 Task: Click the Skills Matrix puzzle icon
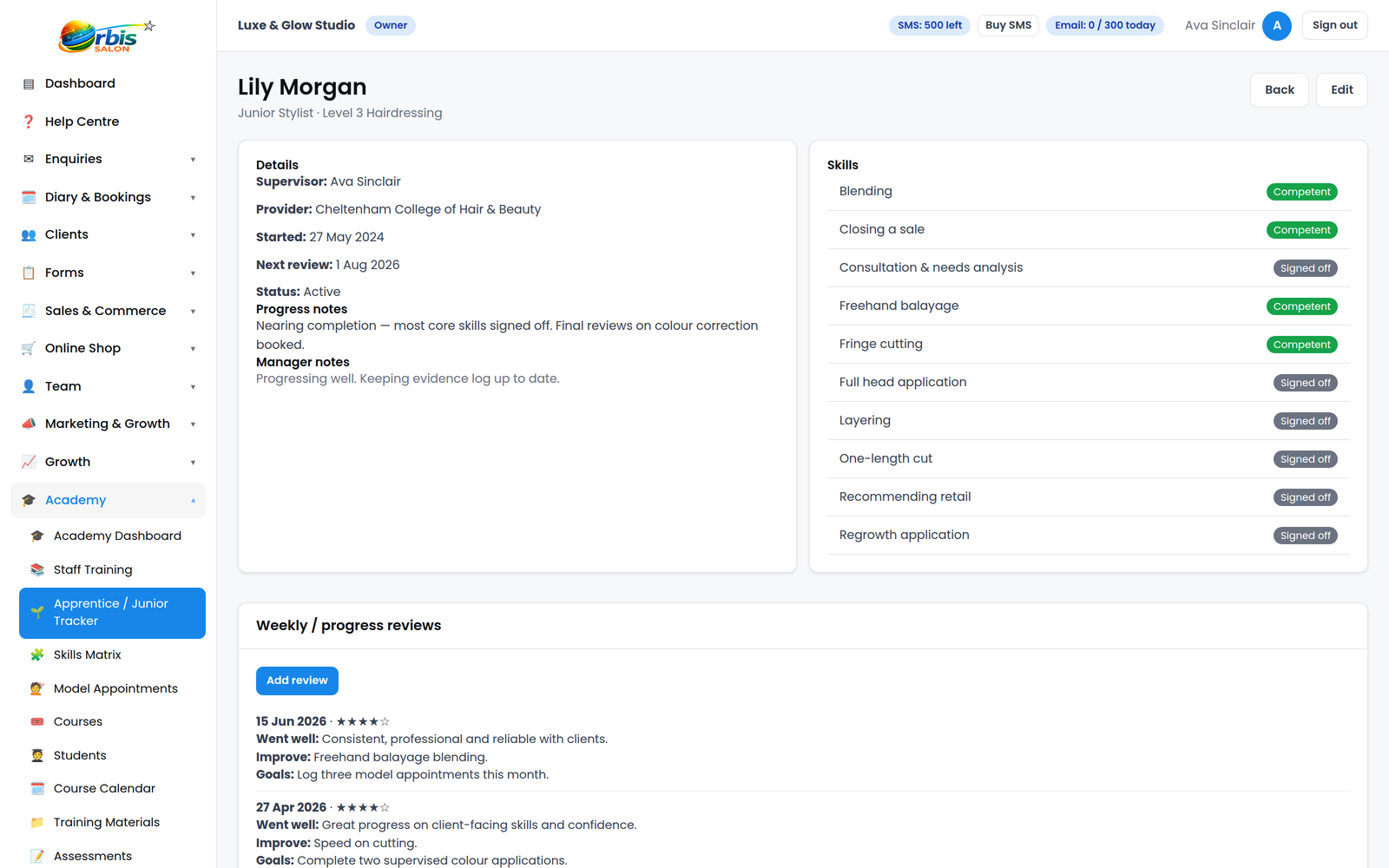pos(37,654)
